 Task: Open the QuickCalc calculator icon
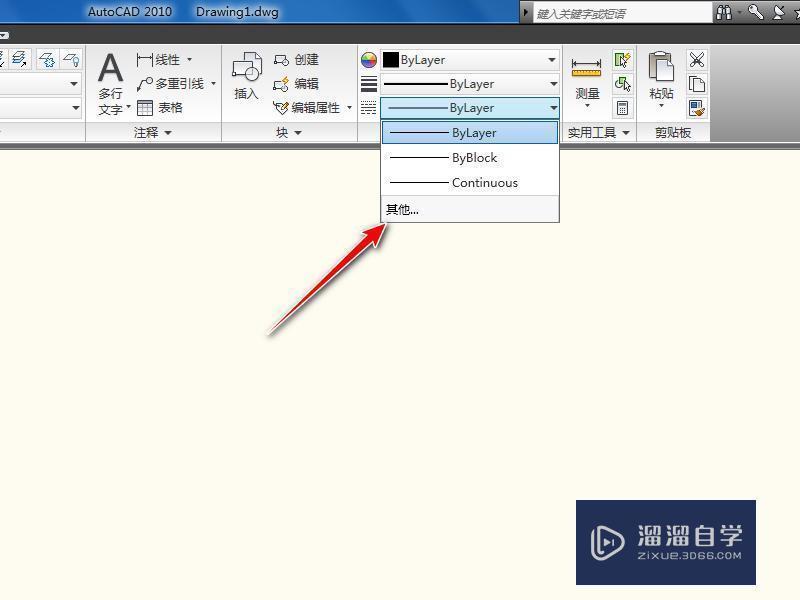[x=621, y=108]
